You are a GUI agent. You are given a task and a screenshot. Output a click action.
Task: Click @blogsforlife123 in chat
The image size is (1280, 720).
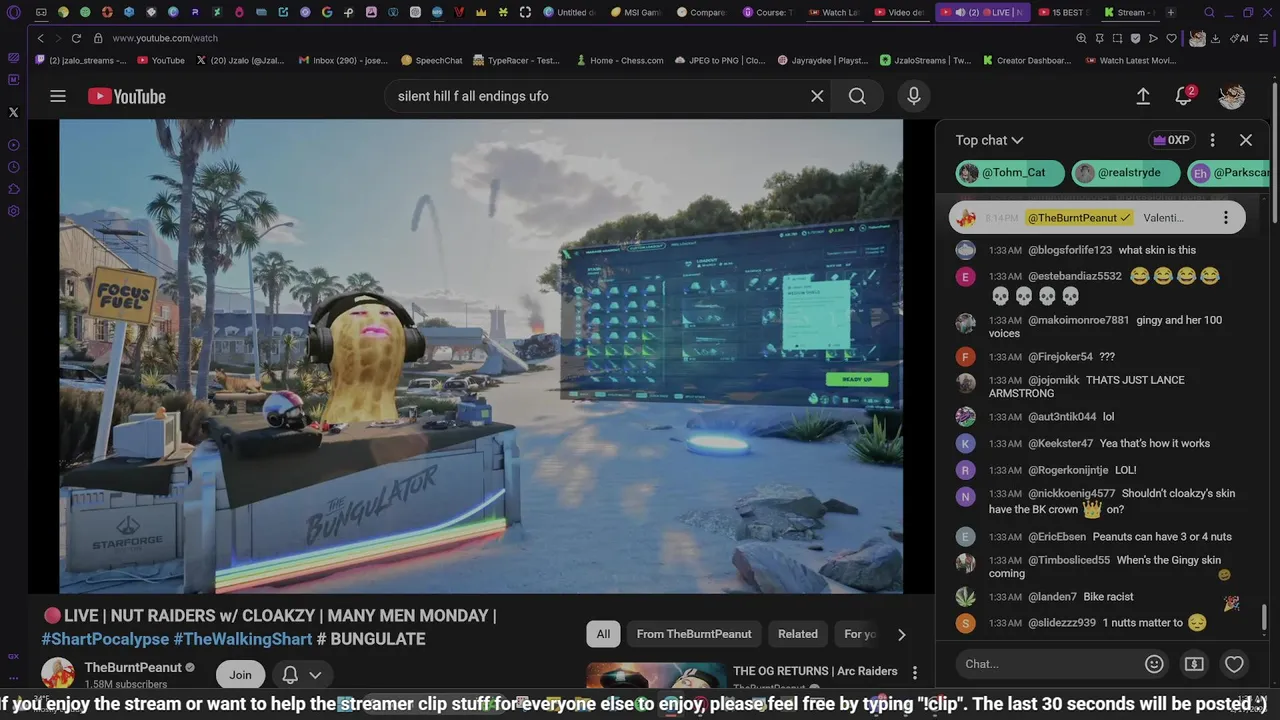[1070, 250]
